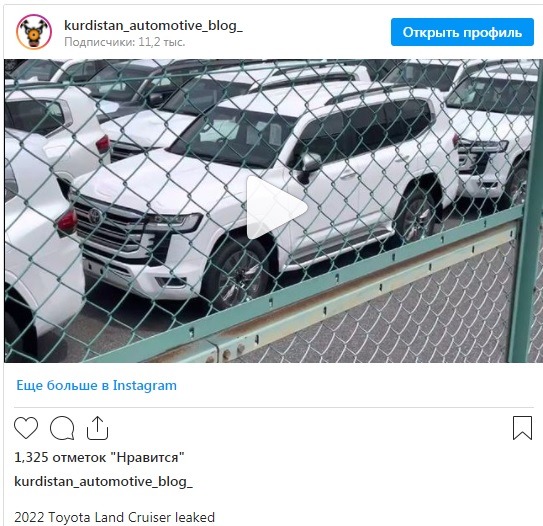Open the kurdistan_automotive_blog_ username in the header

click(153, 25)
